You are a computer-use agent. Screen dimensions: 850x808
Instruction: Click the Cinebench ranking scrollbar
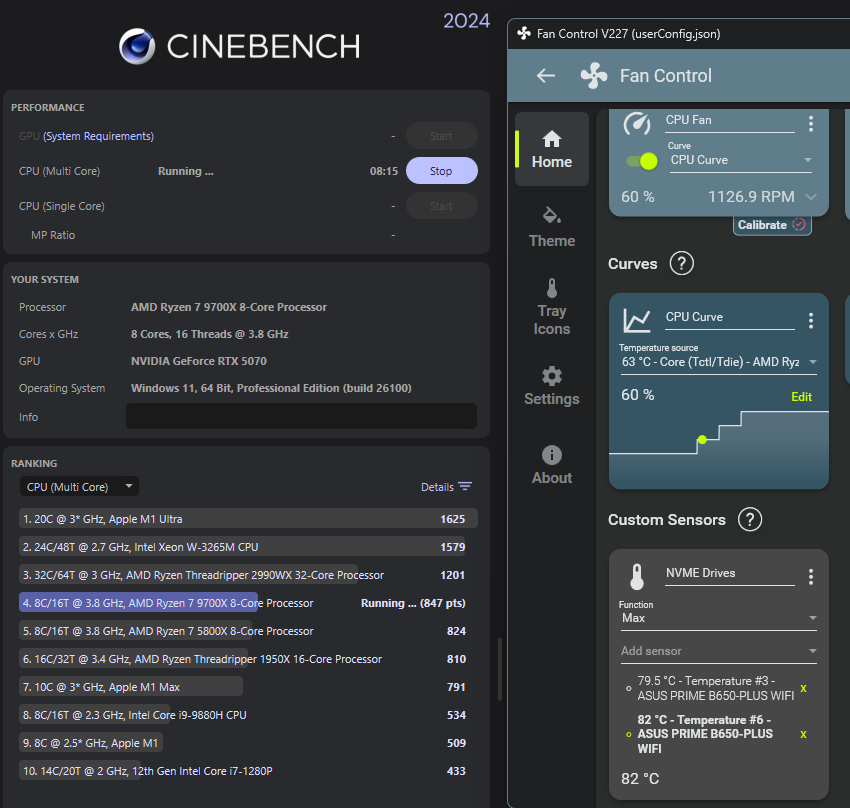click(500, 669)
